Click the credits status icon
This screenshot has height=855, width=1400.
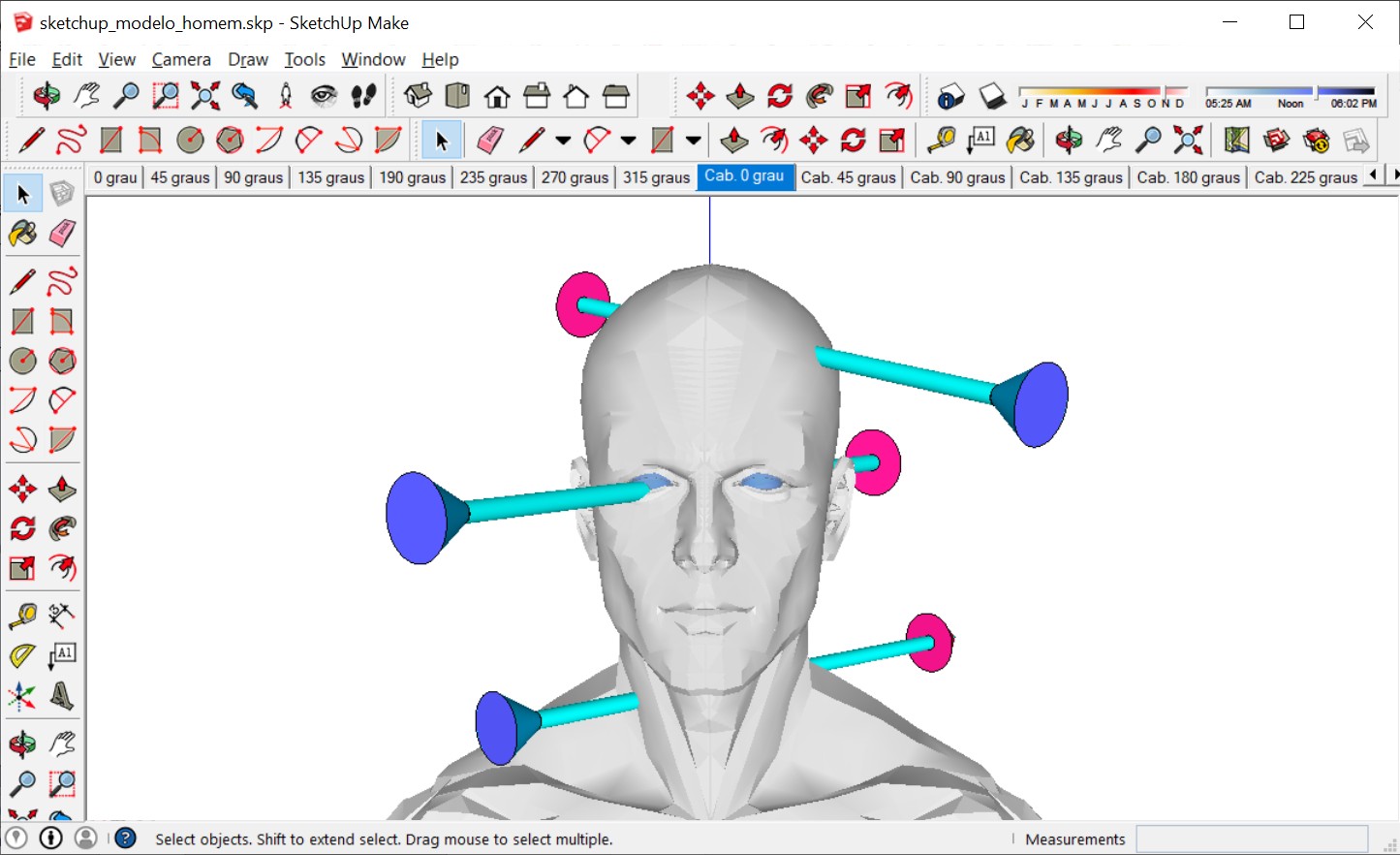click(51, 839)
